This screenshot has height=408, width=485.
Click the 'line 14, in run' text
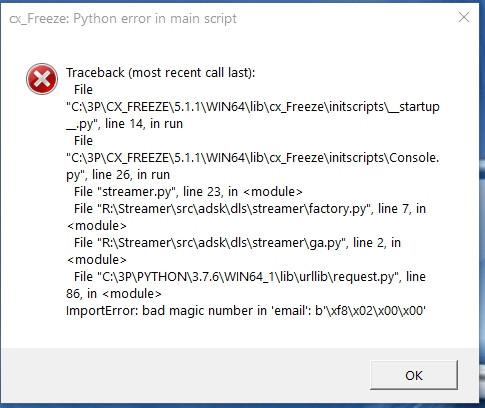(144, 124)
